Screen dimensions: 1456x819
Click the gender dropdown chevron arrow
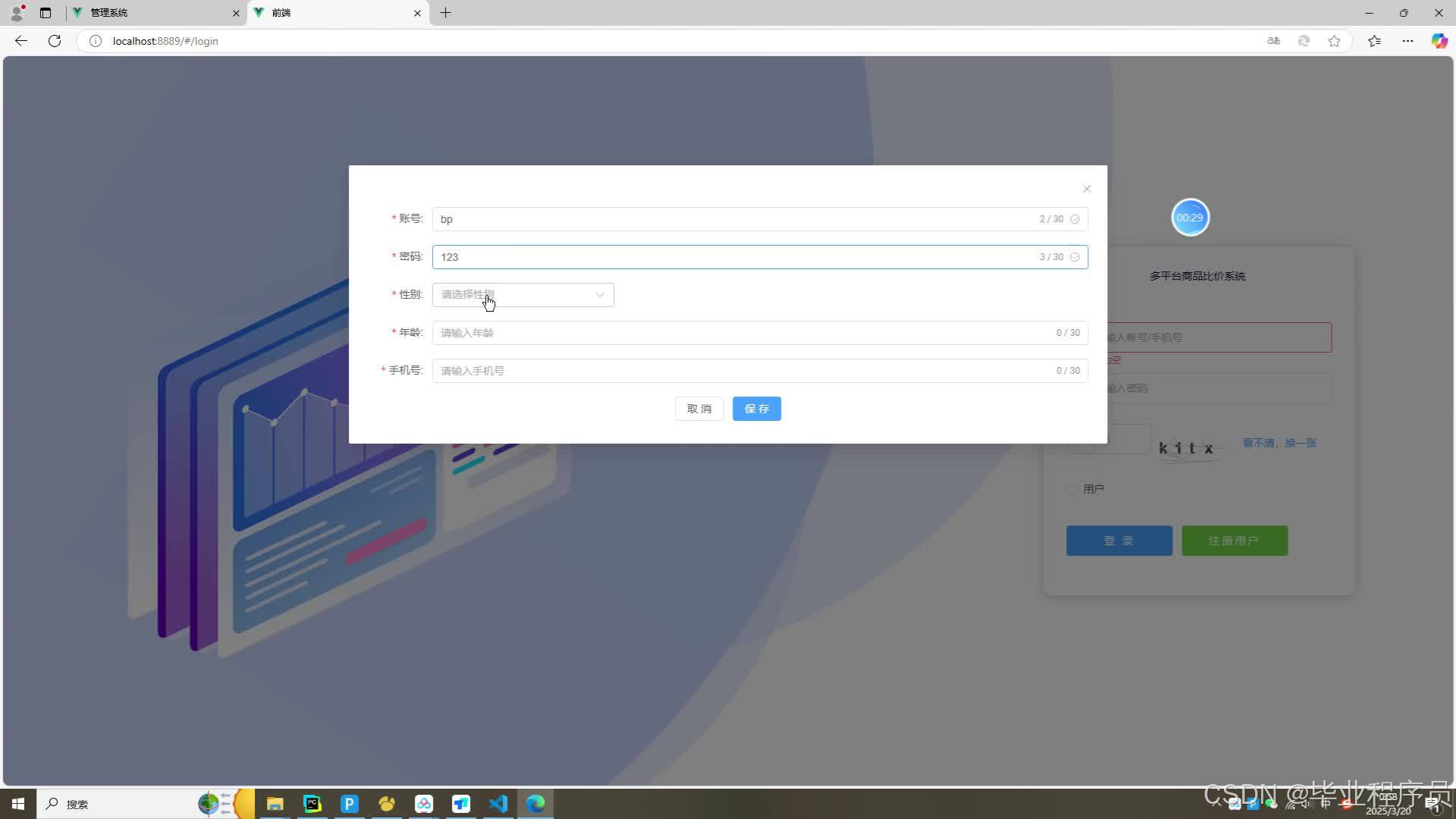(600, 295)
